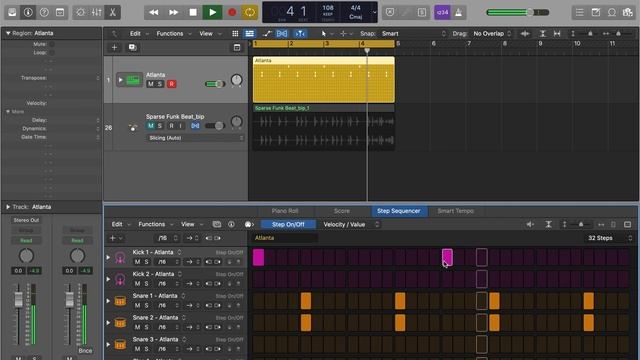Open the 32 Steps pattern length dropdown

pyautogui.click(x=609, y=238)
